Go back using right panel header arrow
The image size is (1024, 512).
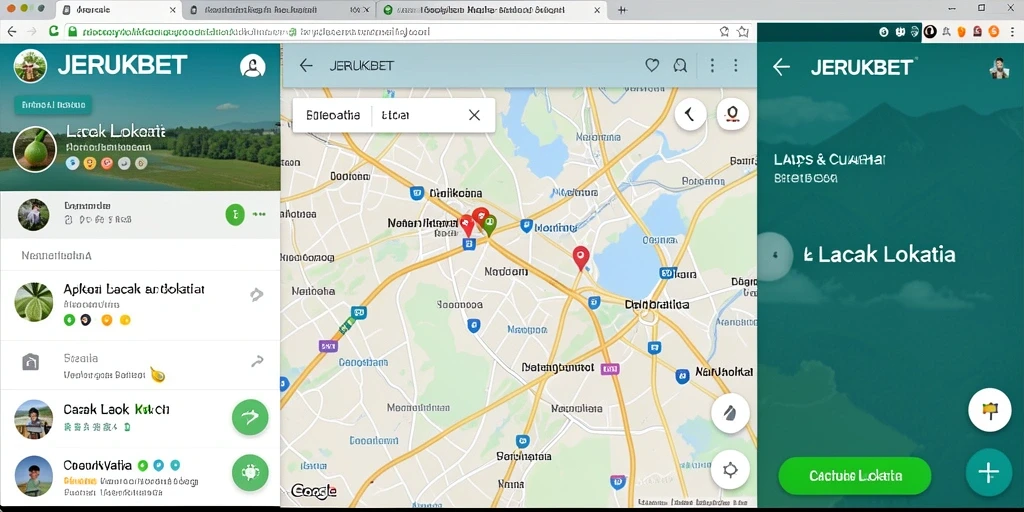781,67
